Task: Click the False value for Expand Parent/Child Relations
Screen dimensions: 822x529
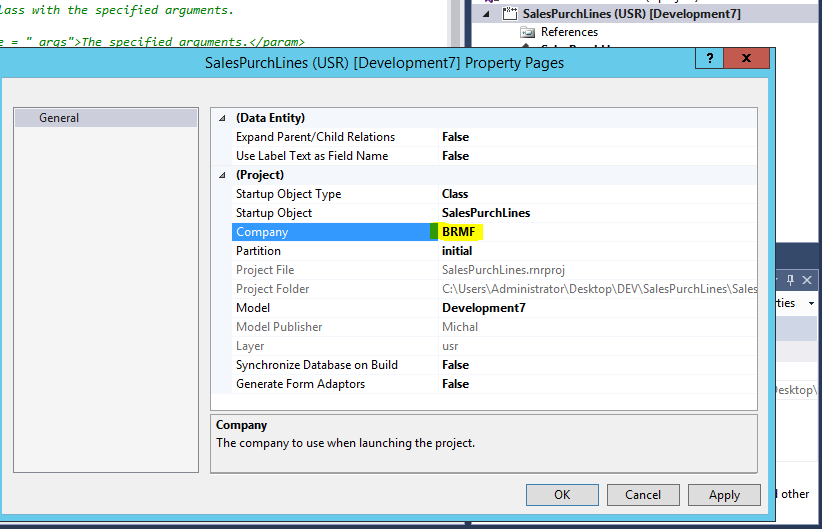Action: click(455, 137)
